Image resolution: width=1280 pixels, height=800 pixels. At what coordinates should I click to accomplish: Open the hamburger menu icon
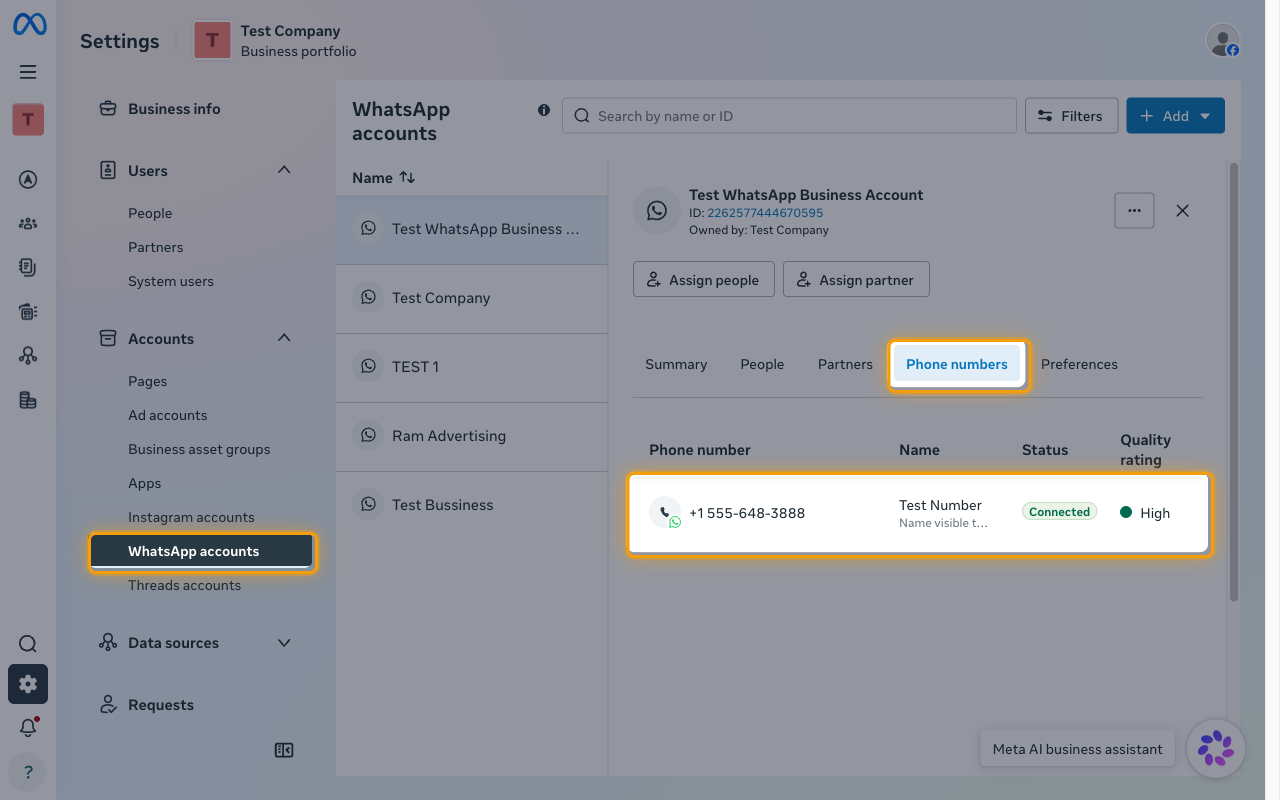coord(28,72)
